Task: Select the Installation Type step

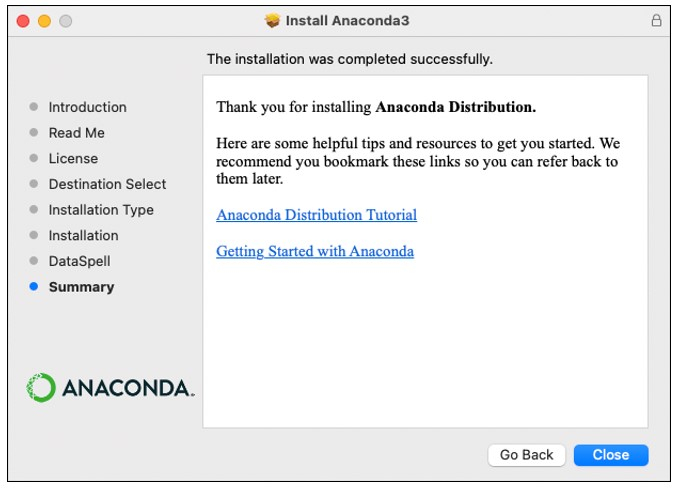Action: point(101,210)
